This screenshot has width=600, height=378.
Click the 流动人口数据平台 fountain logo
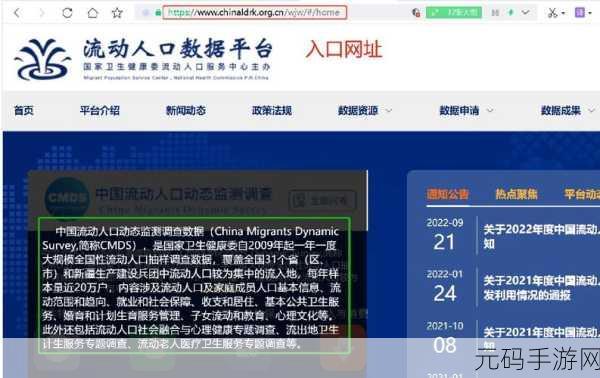42,59
